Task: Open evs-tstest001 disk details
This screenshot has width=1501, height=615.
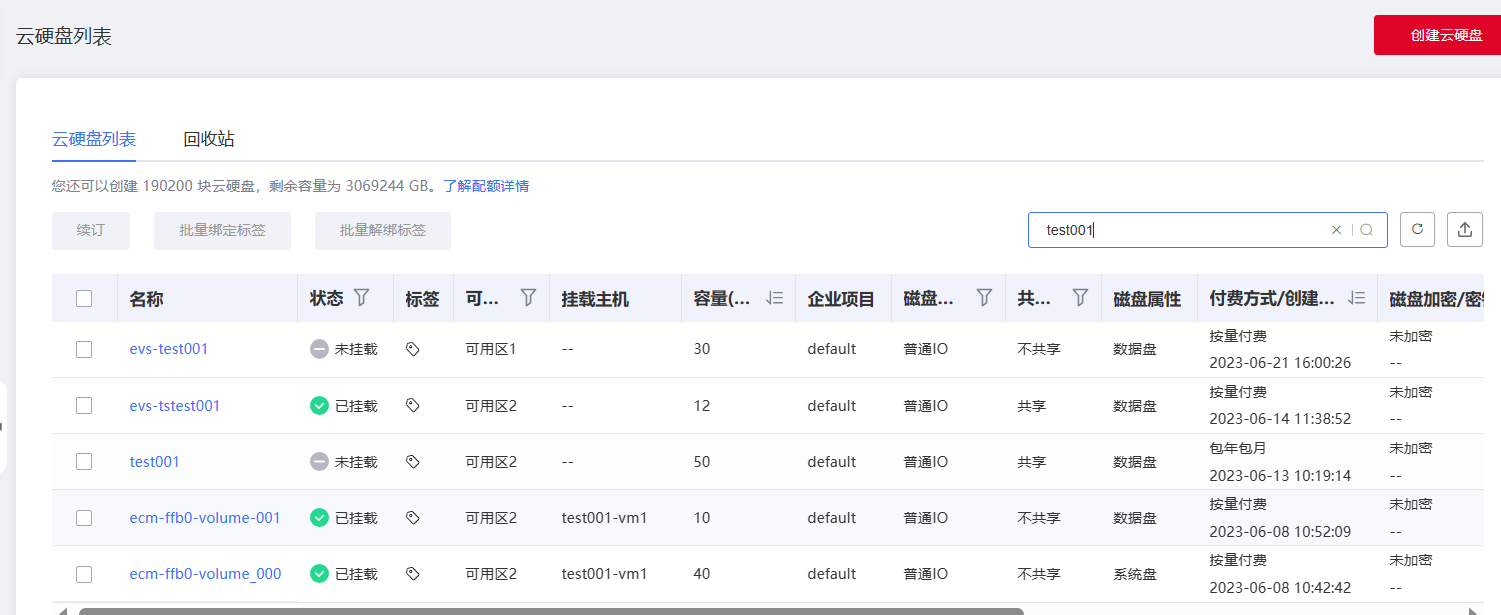Action: pos(175,405)
